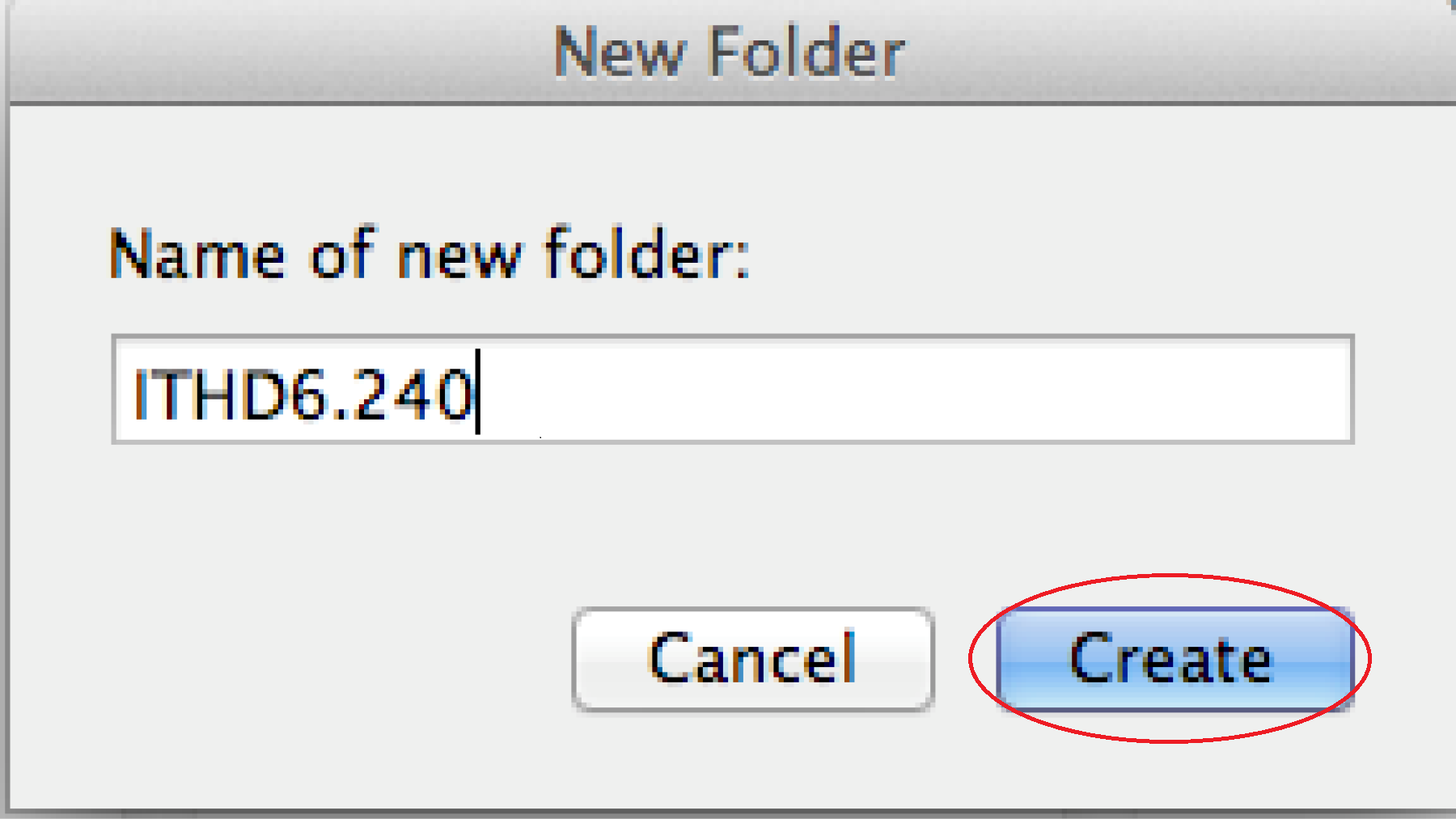Place cursor in empty part of name field
Viewport: 1456px width, 819px height.
pos(914,390)
